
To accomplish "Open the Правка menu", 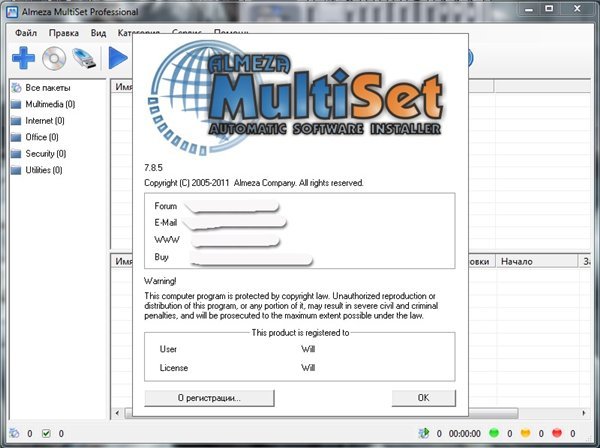I will click(64, 33).
